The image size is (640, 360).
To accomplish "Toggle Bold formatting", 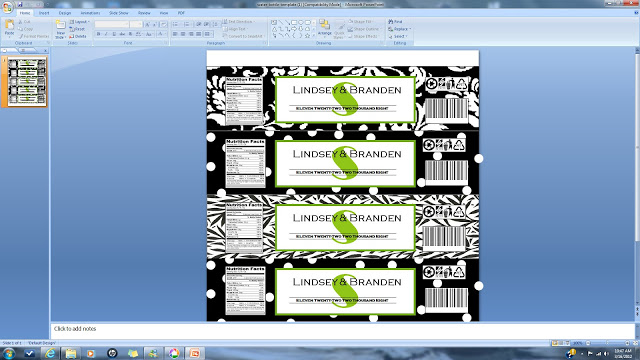I will click(98, 34).
